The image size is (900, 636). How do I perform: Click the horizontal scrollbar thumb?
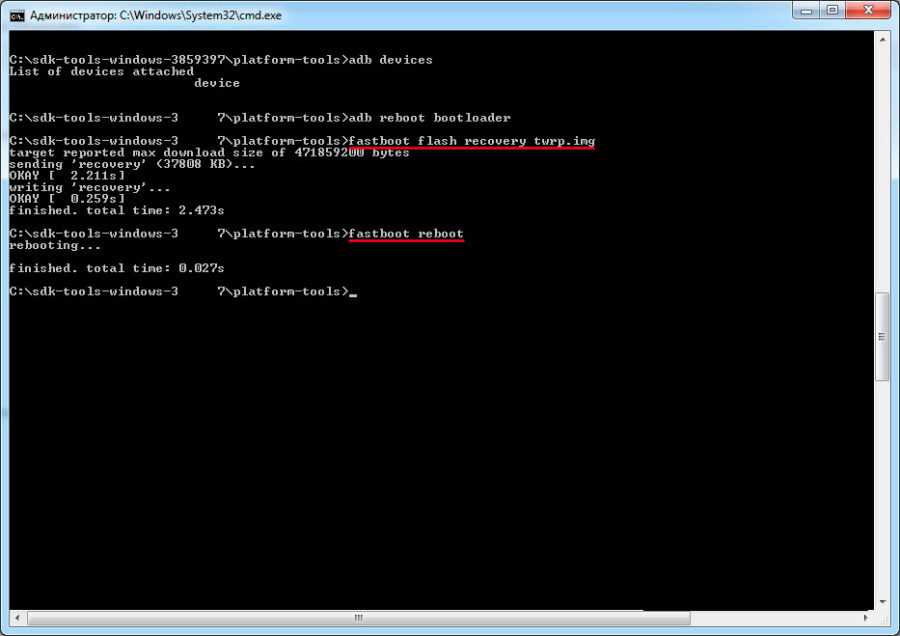(x=358, y=618)
